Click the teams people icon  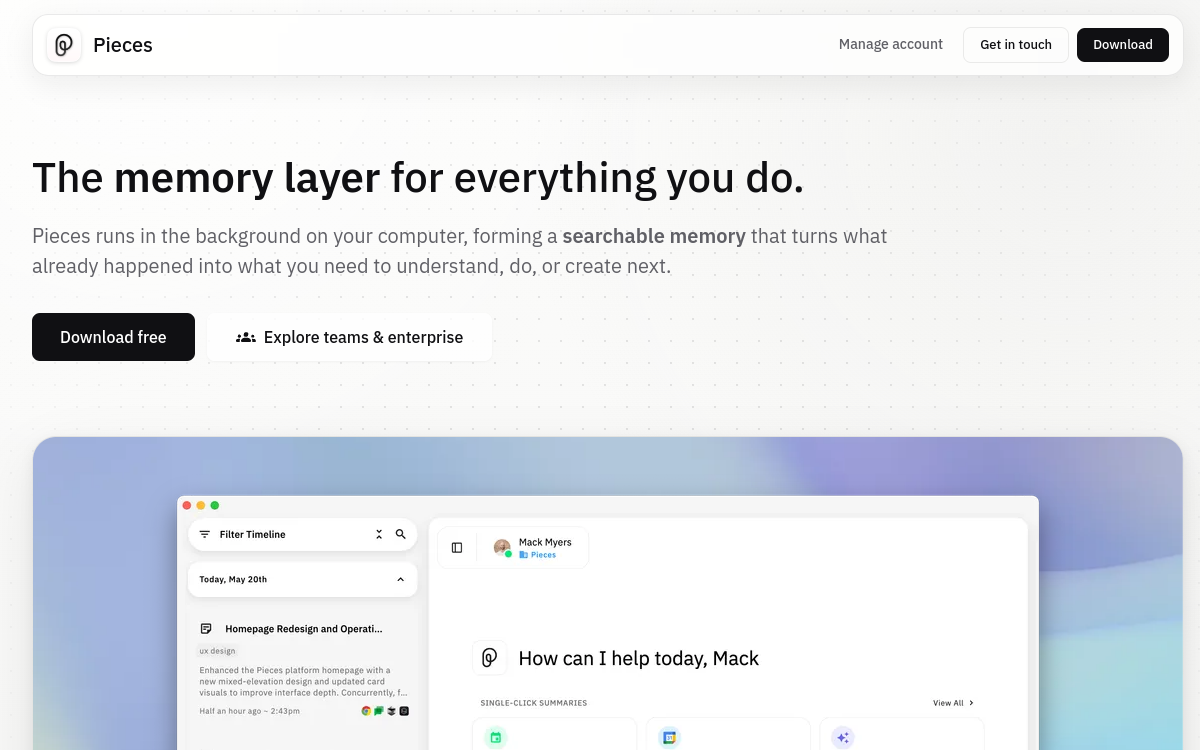[x=246, y=337]
